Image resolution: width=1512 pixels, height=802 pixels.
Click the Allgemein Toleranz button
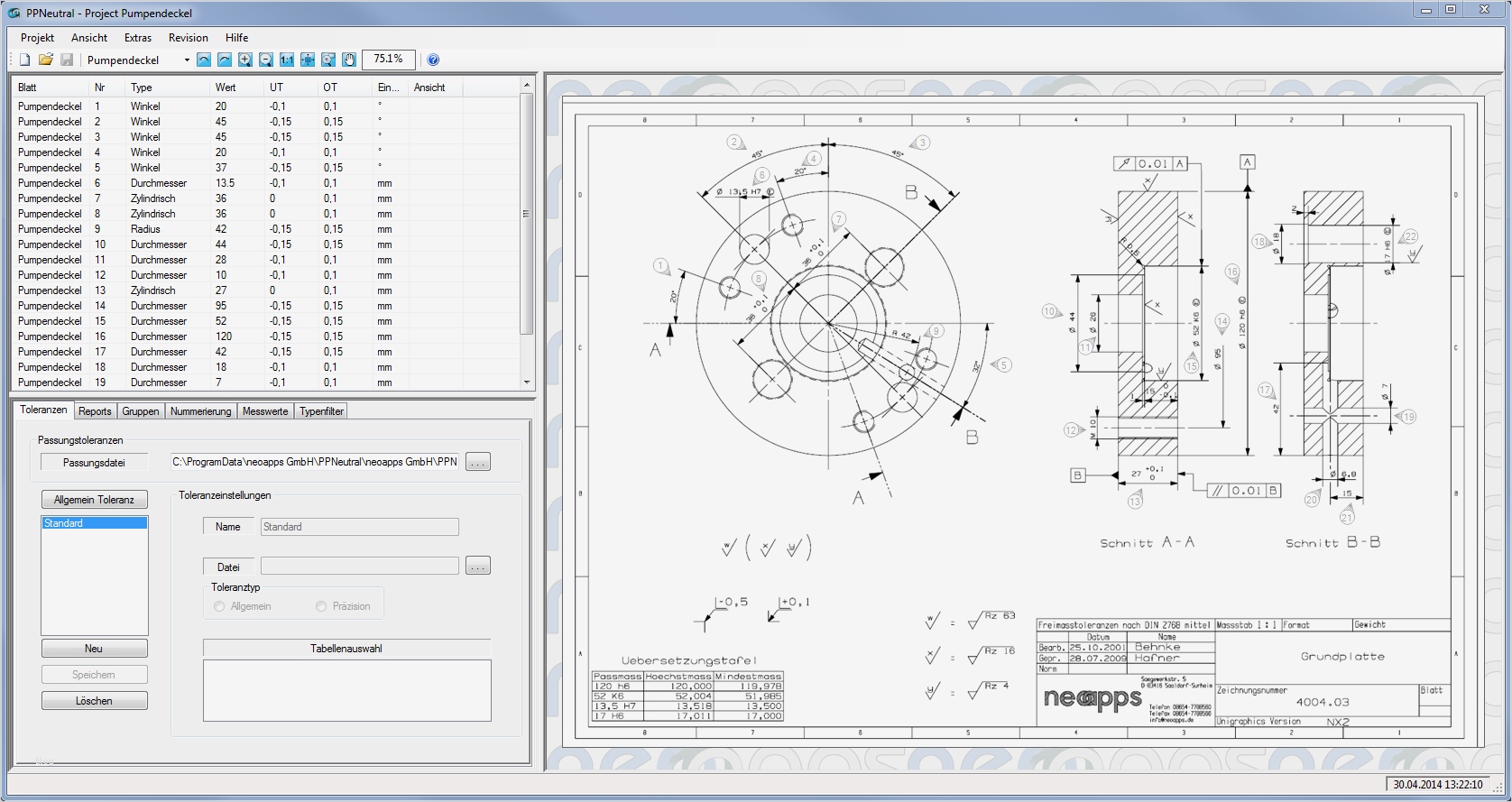[x=94, y=500]
